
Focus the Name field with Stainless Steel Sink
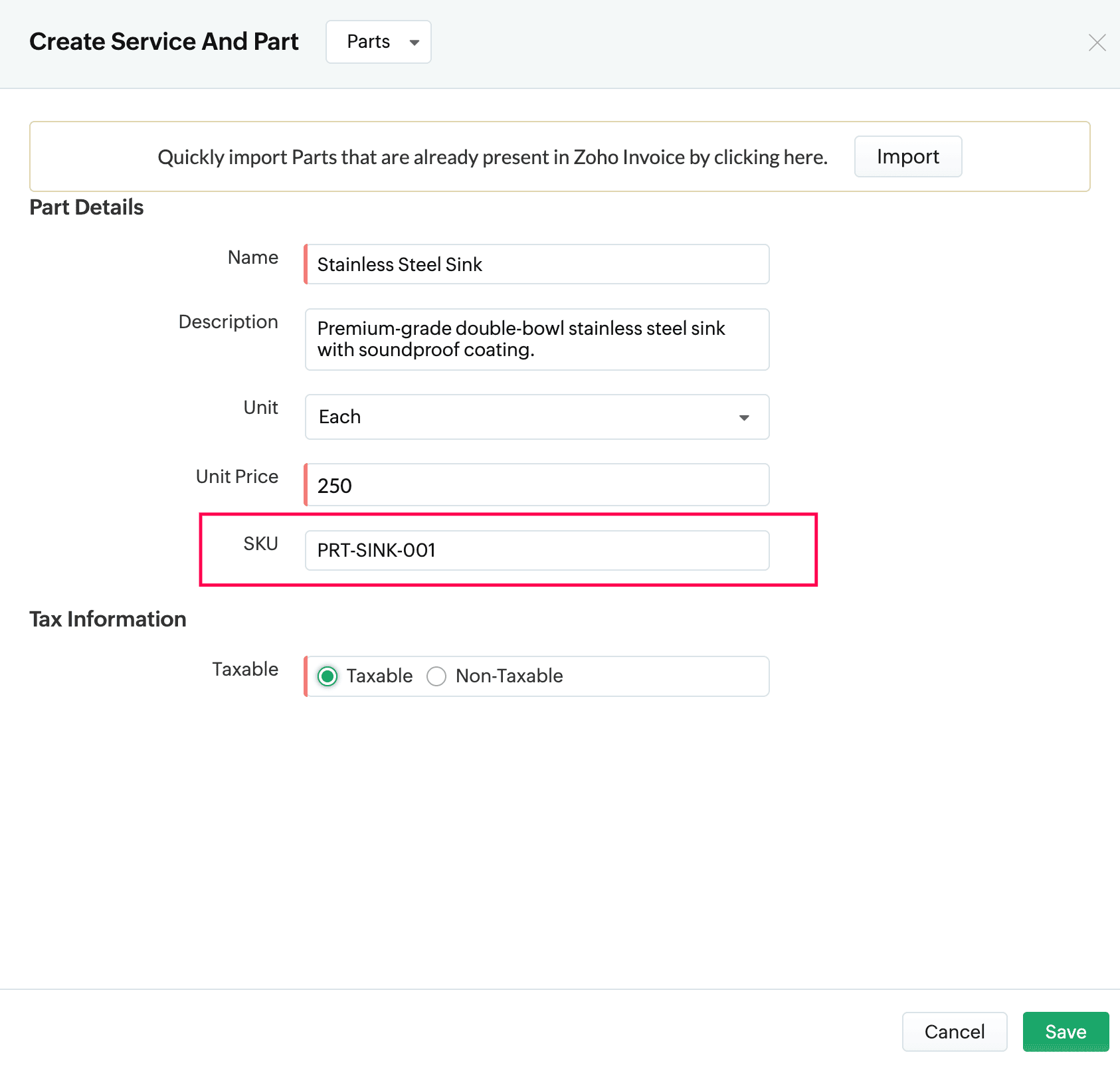[537, 264]
